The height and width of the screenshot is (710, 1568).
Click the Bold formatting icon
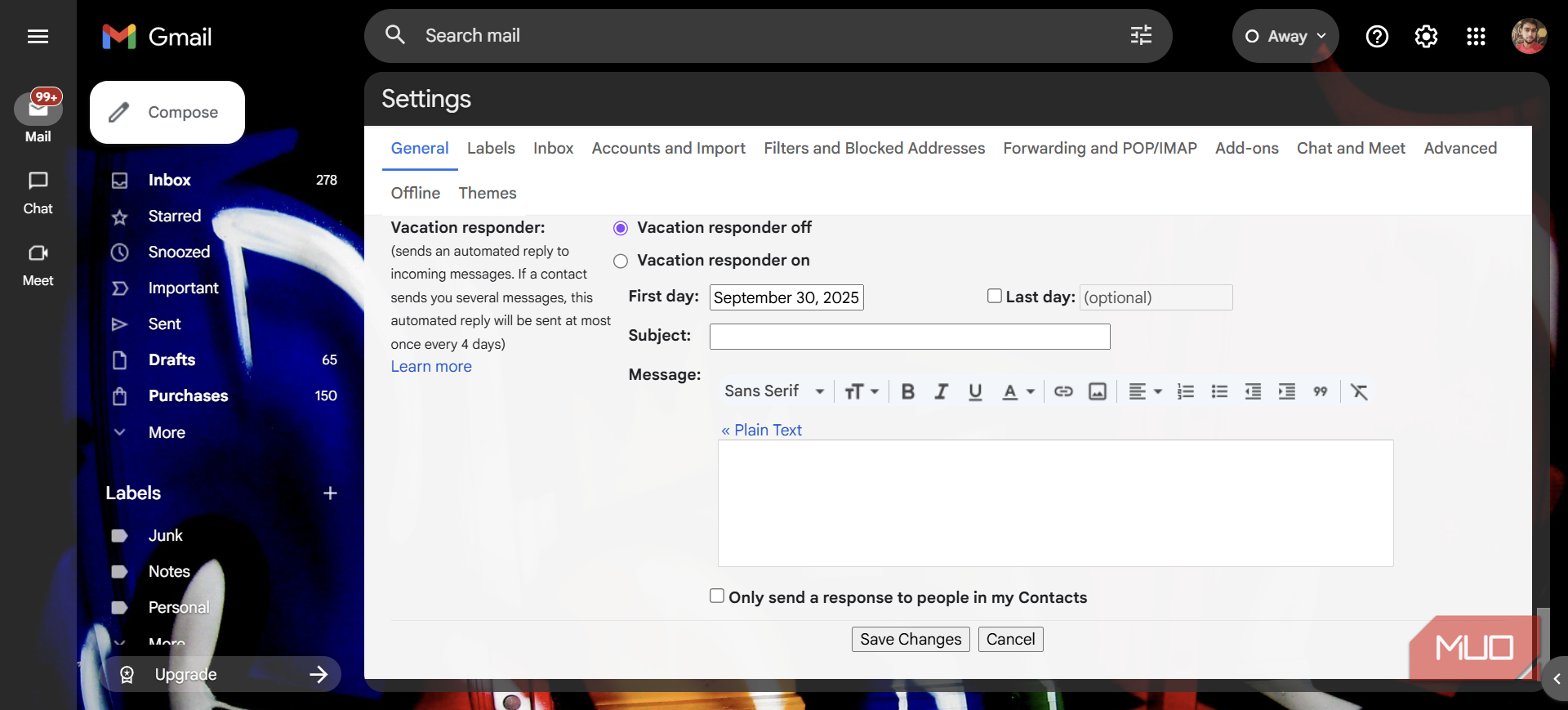(907, 391)
